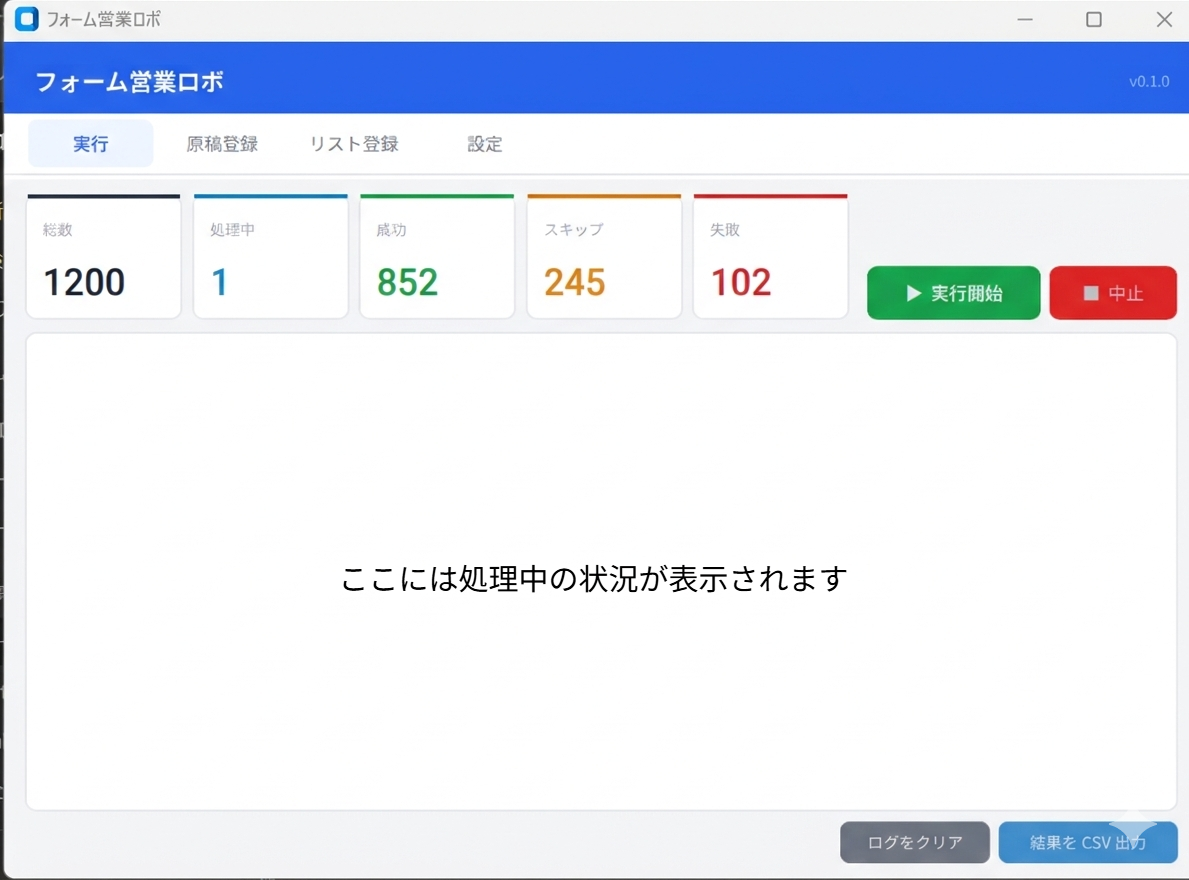Click the minimize button in title bar
Image resolution: width=1189 pixels, height=880 pixels.
(x=1025, y=19)
